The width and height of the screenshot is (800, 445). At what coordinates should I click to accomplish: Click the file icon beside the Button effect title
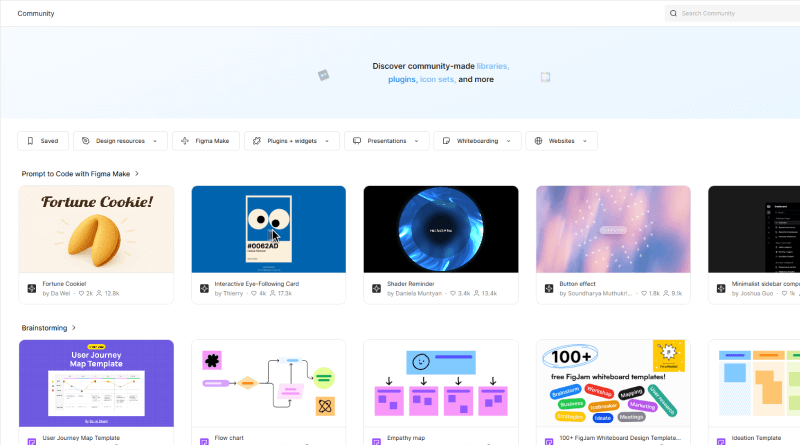coord(549,289)
